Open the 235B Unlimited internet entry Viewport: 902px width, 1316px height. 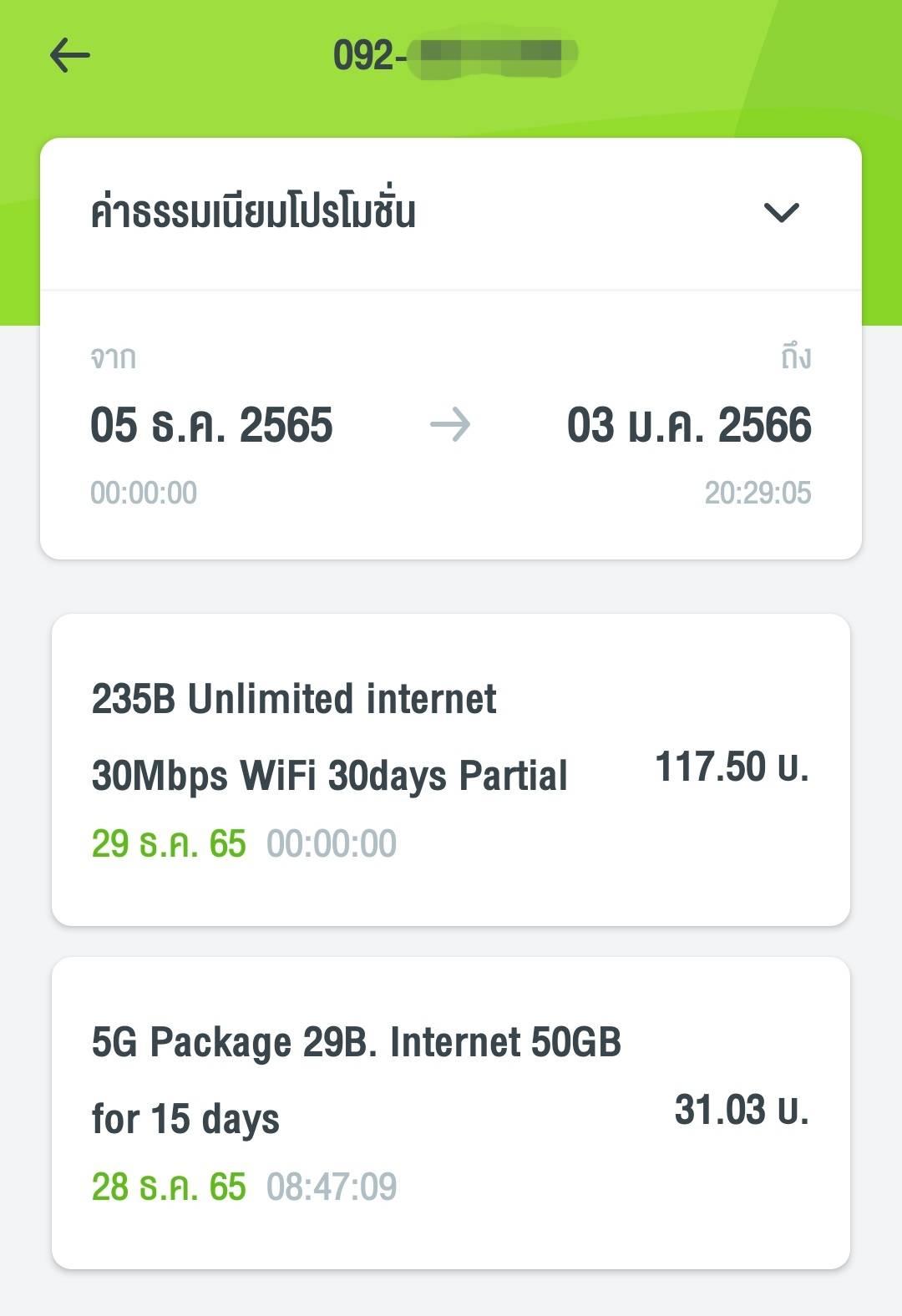pos(294,699)
